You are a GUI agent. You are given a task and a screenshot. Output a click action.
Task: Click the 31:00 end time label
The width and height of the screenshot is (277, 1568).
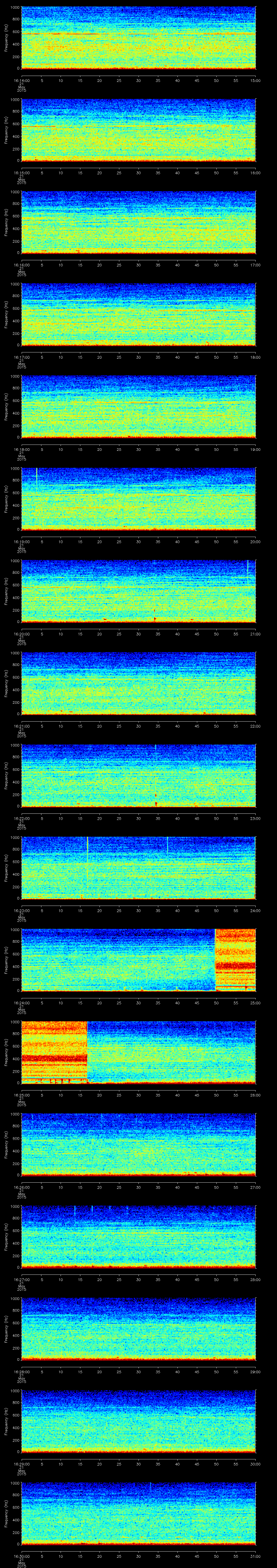255,1556
